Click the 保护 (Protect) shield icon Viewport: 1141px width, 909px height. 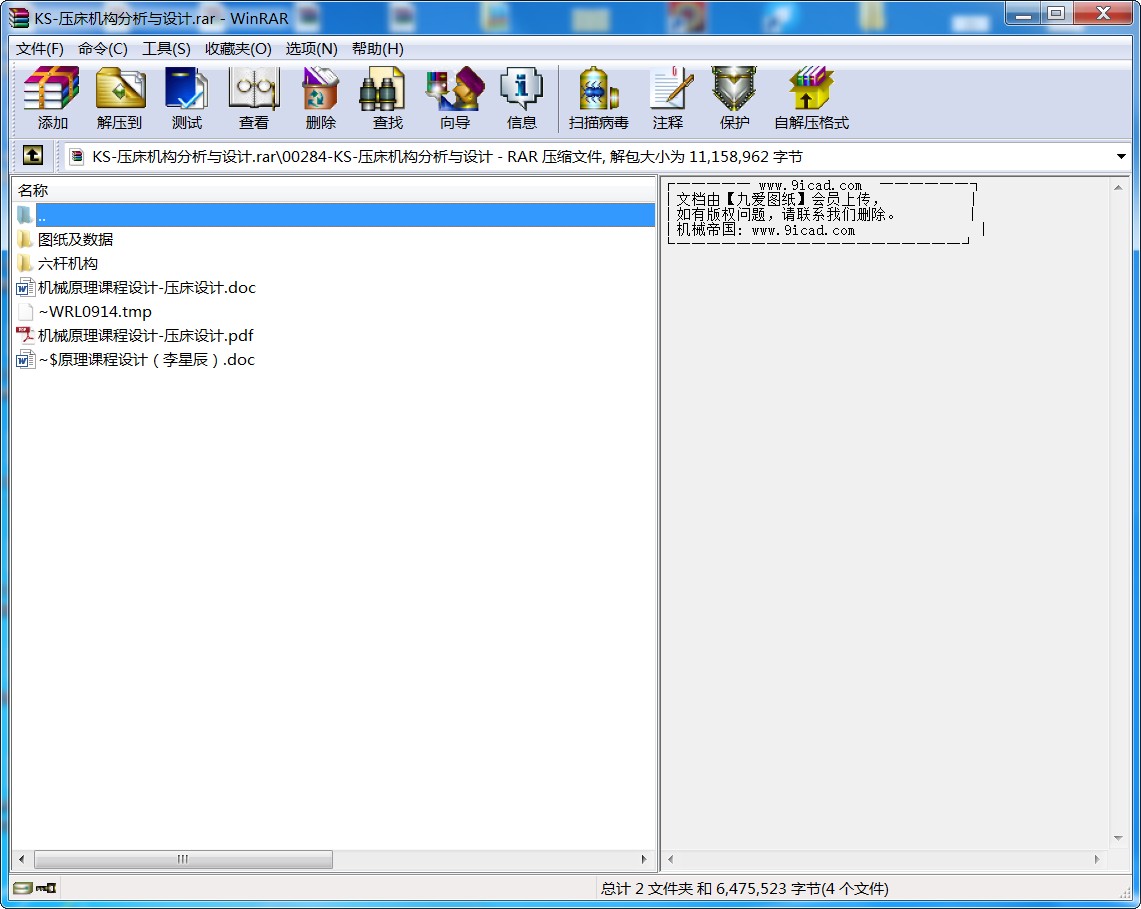pyautogui.click(x=734, y=98)
